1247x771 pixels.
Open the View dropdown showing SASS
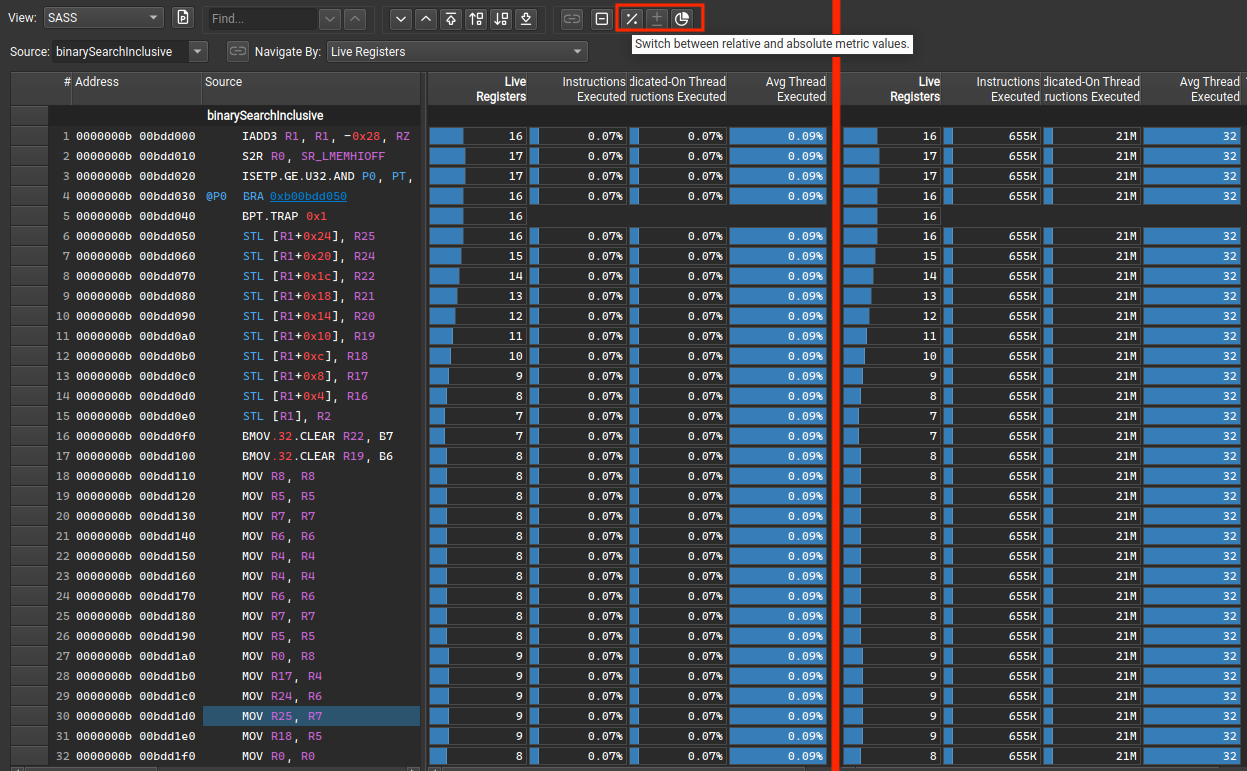pos(103,17)
